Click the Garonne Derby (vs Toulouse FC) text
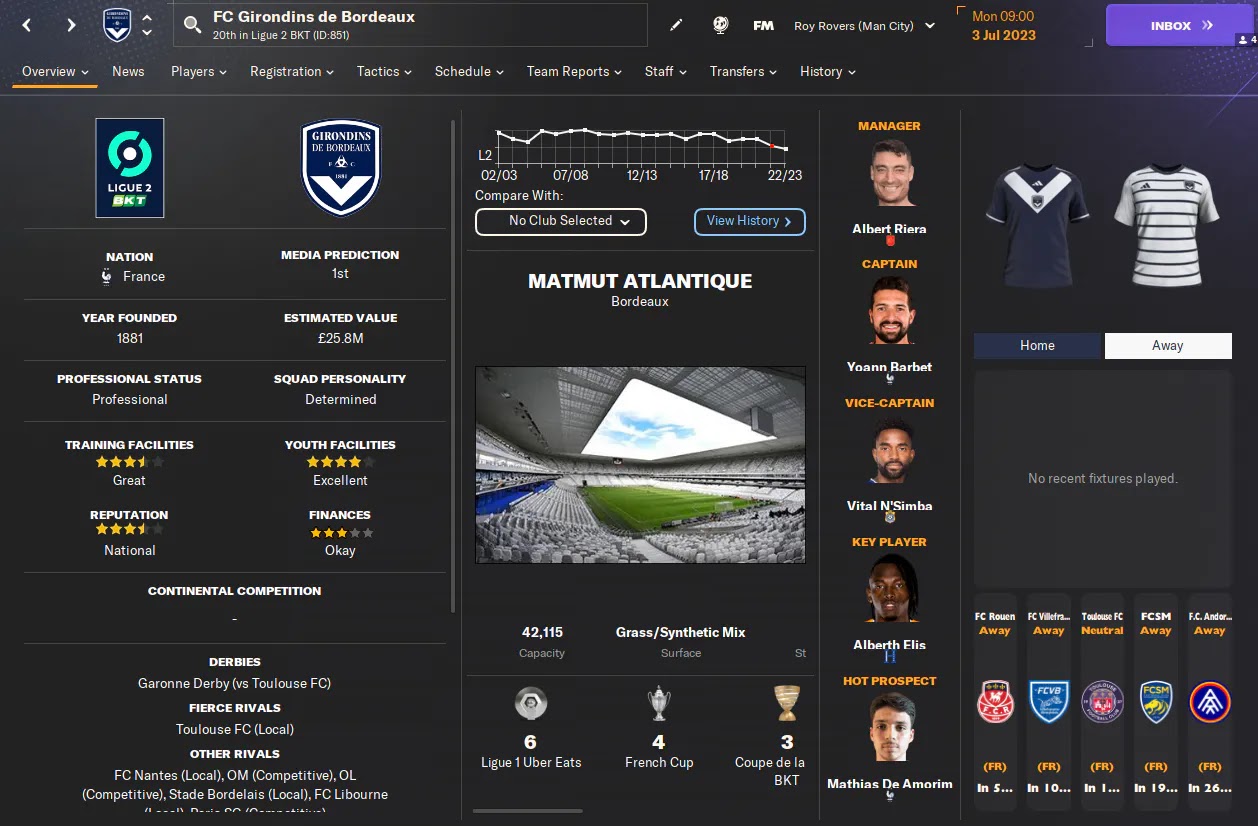1258x826 pixels. click(234, 684)
